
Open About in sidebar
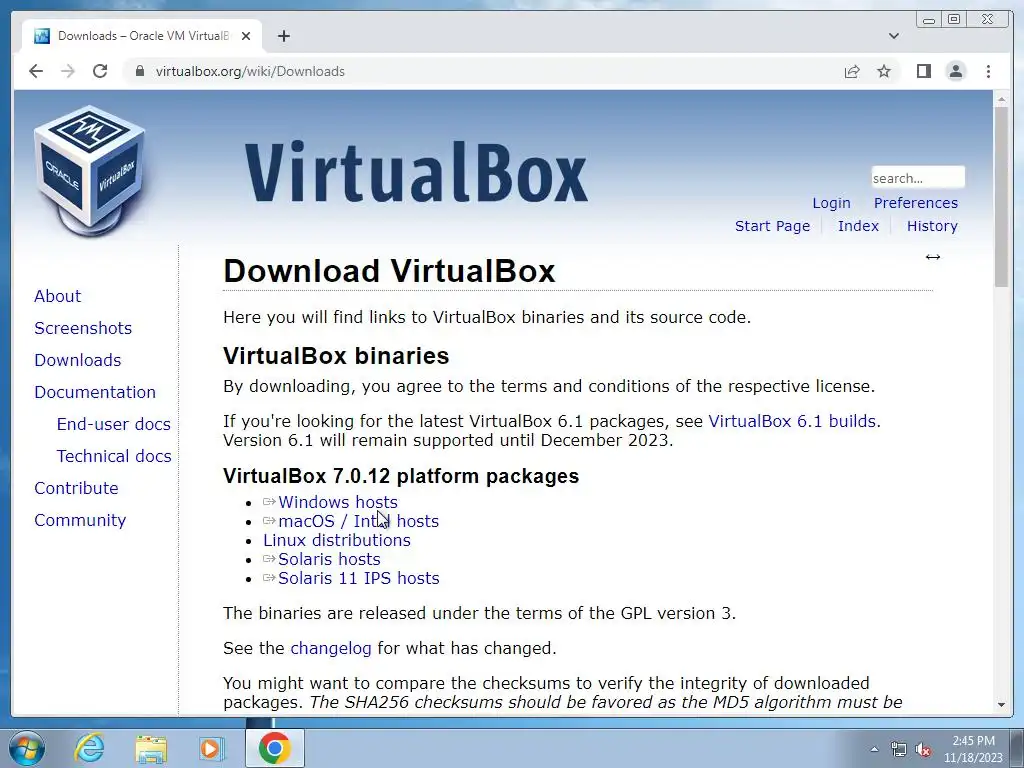57,296
